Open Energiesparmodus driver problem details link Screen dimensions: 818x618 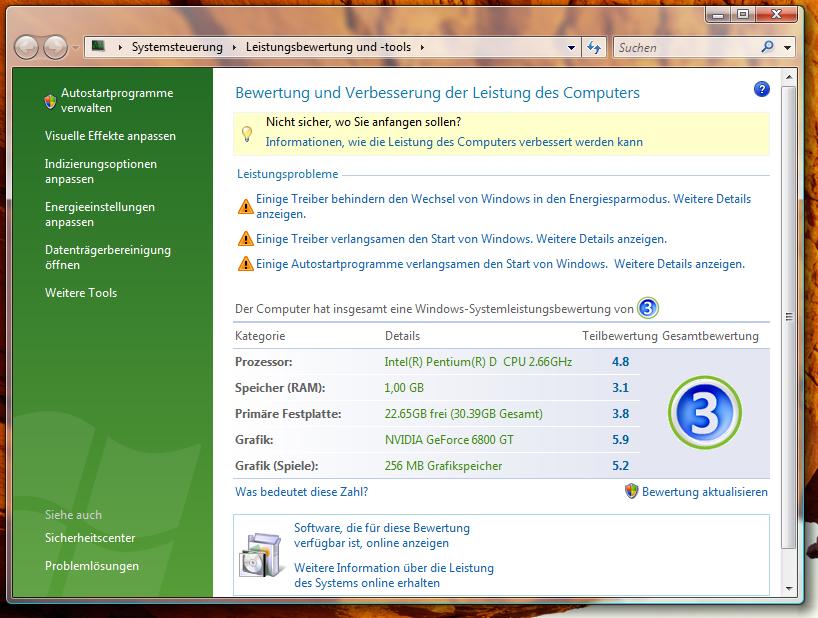pyautogui.click(x=503, y=206)
